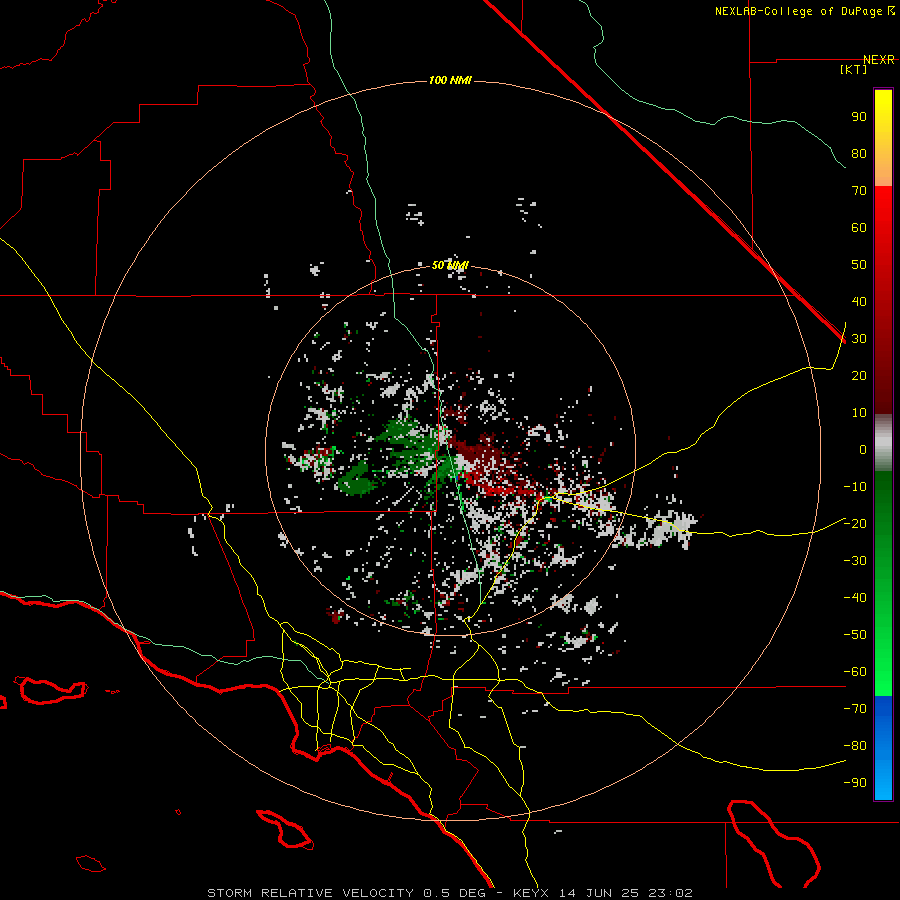Click the 50 value on velocity scale
Image resolution: width=900 pixels, height=900 pixels.
click(859, 265)
